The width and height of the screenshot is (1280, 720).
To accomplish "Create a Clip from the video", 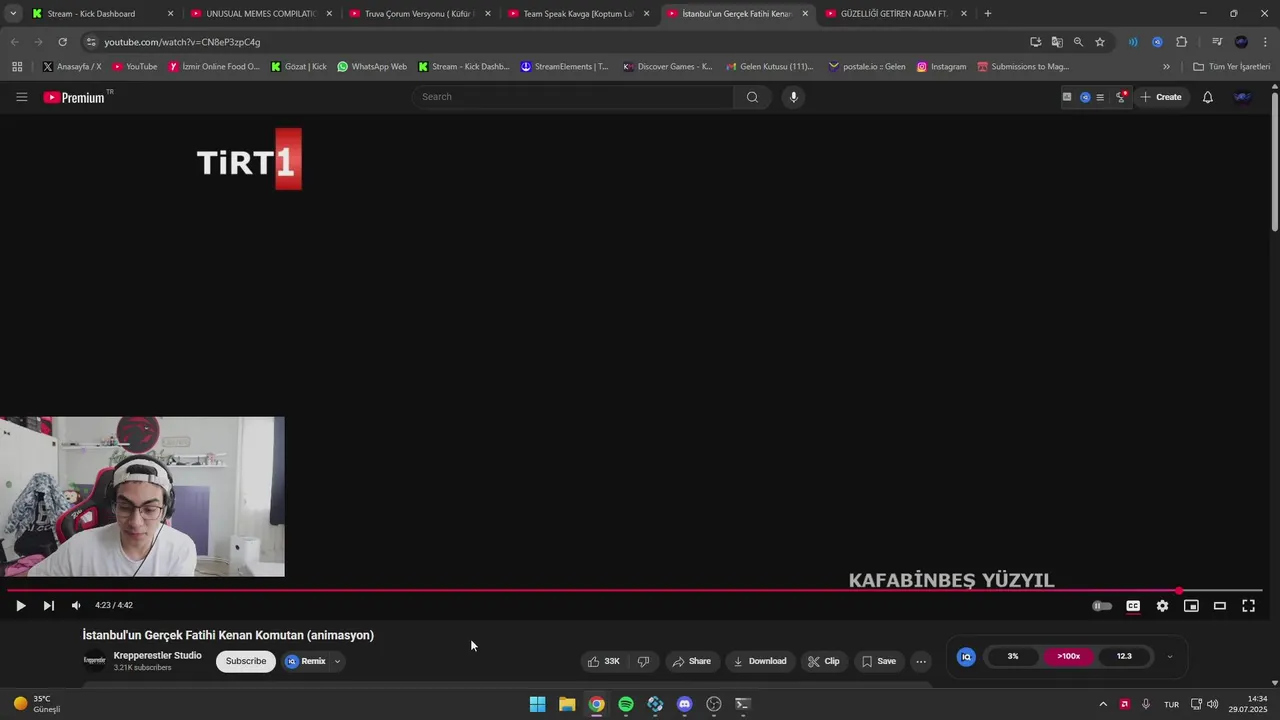I will 824,661.
